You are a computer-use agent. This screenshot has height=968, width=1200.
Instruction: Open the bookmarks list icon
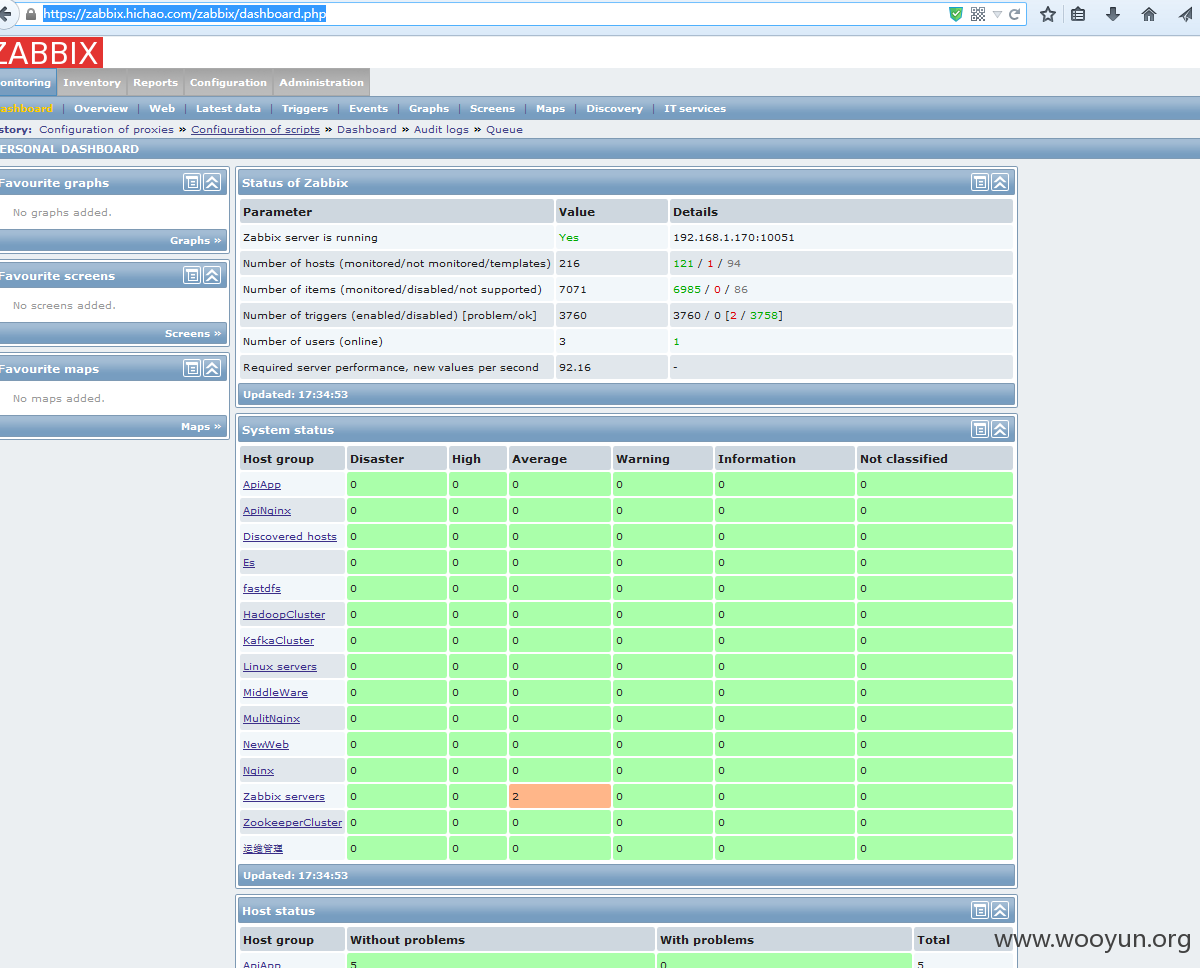click(1078, 14)
